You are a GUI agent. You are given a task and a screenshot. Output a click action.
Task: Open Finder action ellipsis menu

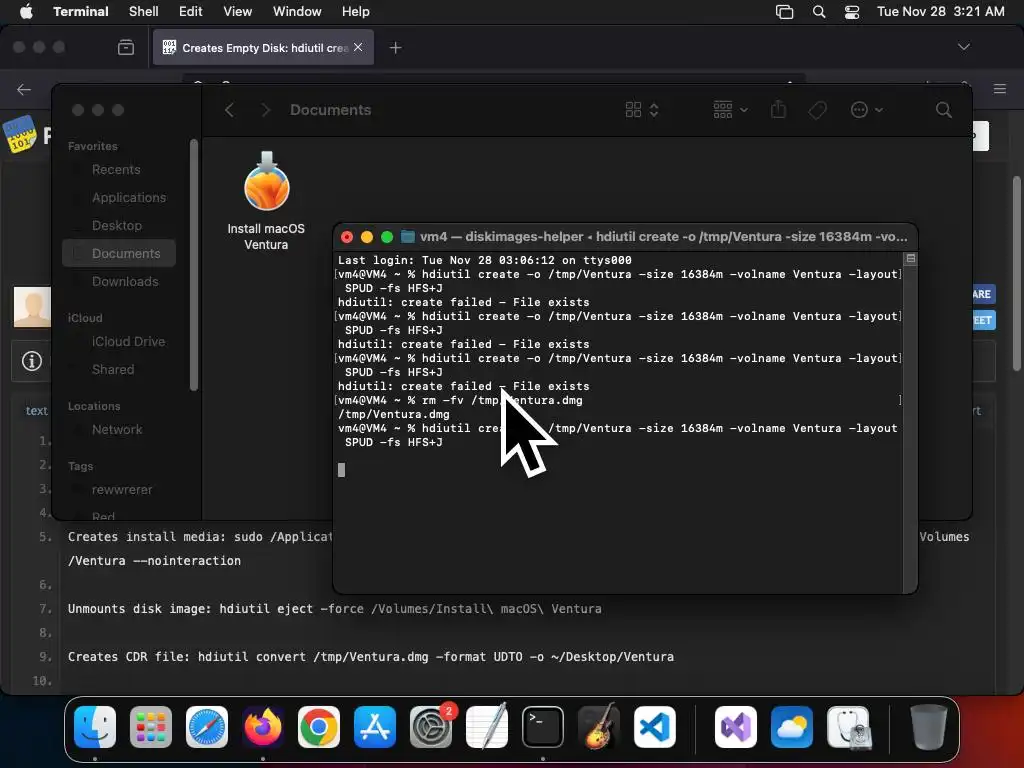pyautogui.click(x=867, y=110)
